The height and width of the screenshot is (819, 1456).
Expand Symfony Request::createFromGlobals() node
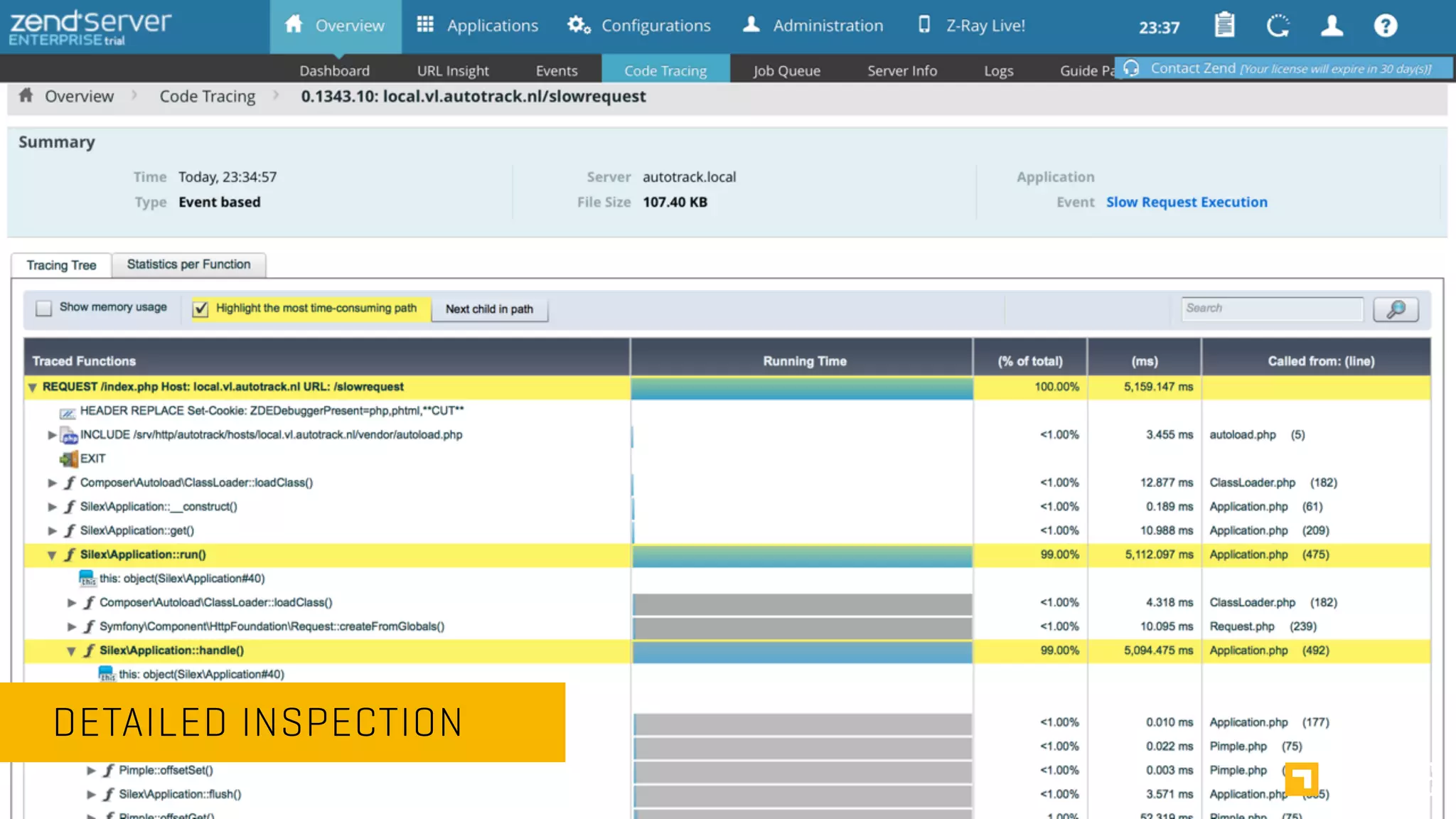(72, 626)
